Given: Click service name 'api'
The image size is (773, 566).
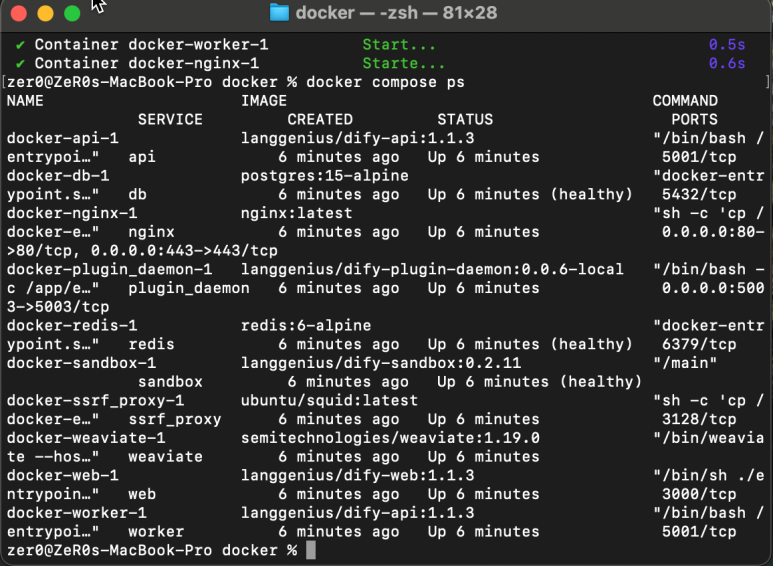Looking at the screenshot, I should 142,157.
